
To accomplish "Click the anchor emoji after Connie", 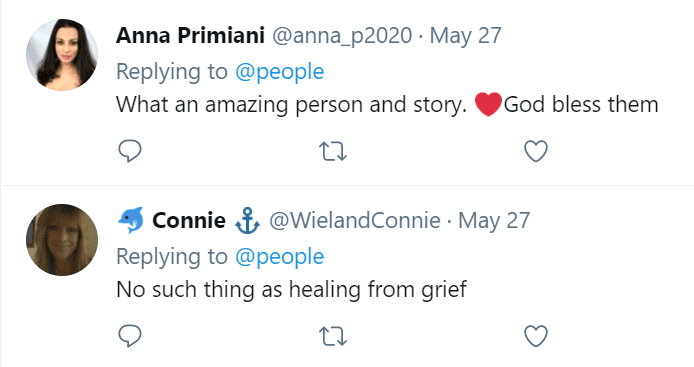I will tap(247, 220).
